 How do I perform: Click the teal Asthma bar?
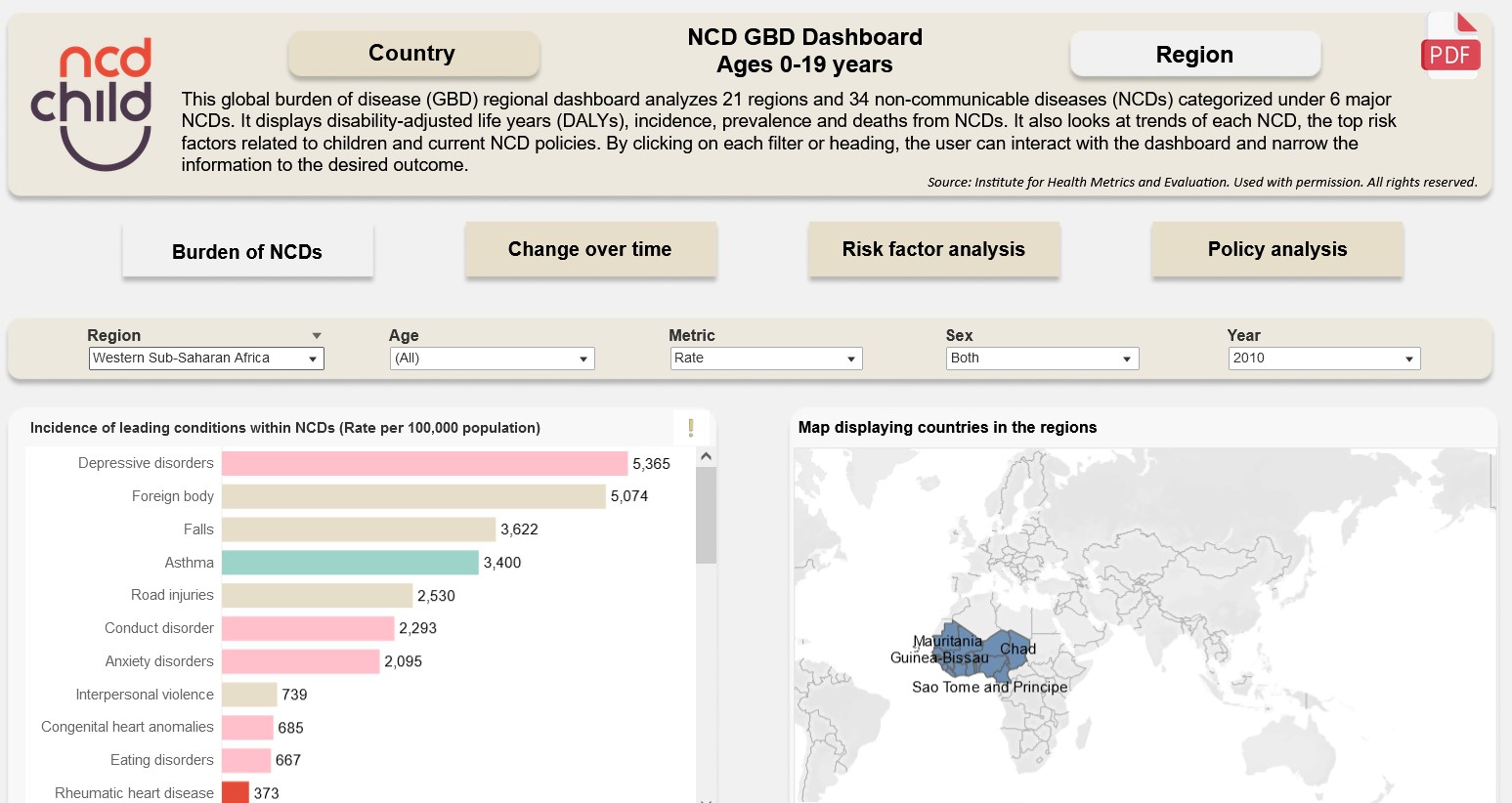349,563
